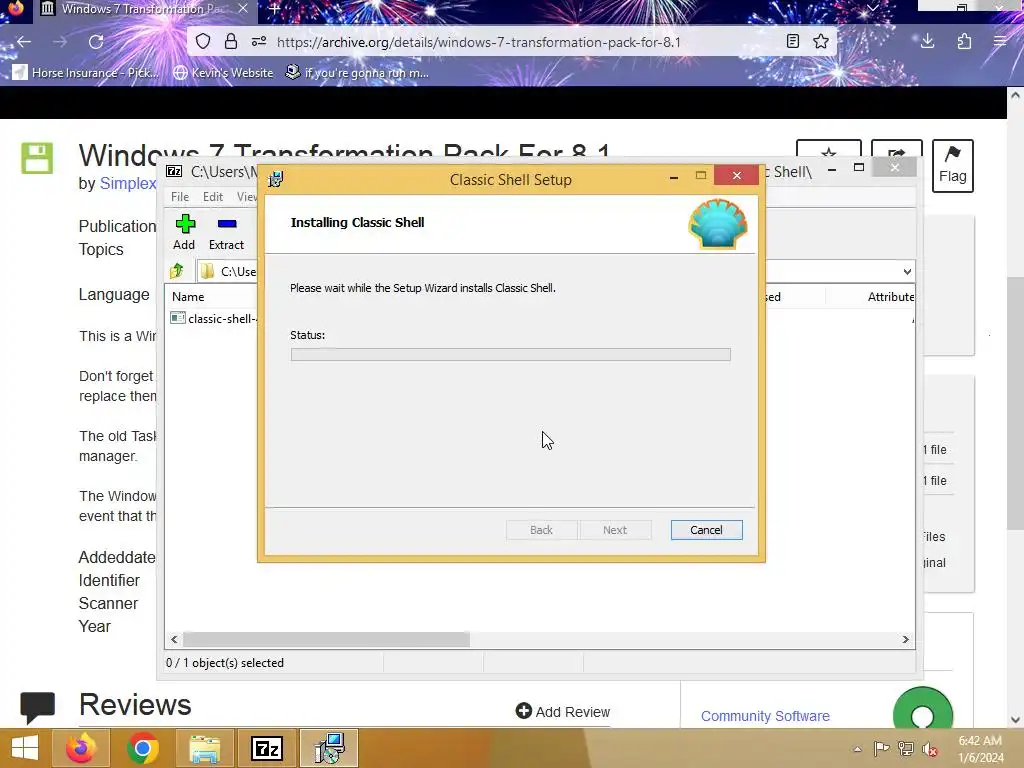Go back in Firefox

pyautogui.click(x=24, y=42)
